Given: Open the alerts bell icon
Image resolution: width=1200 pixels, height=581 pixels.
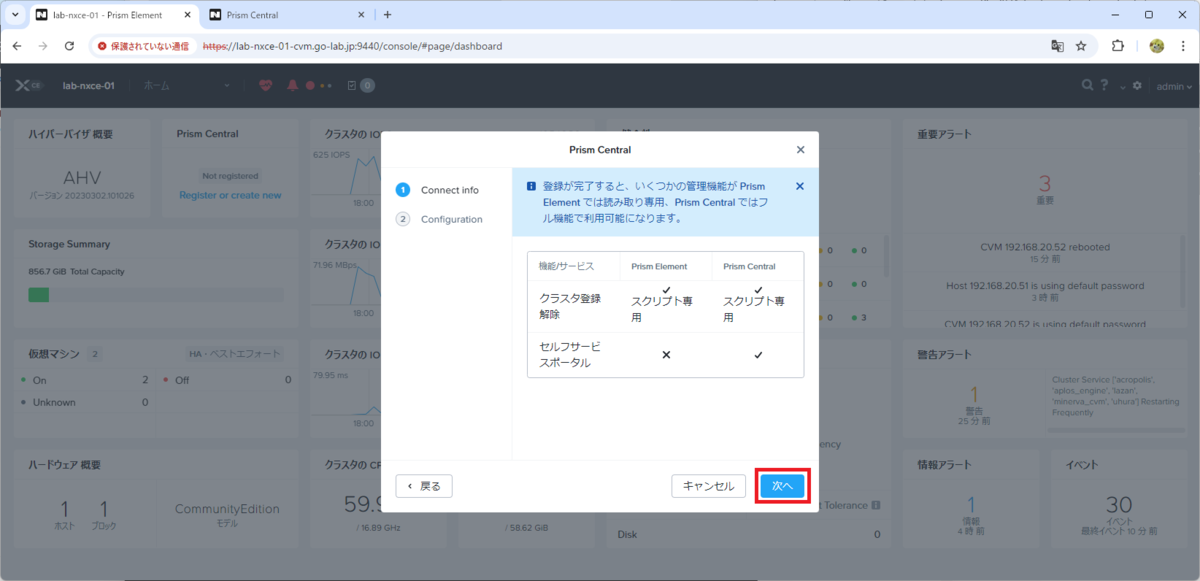Looking at the screenshot, I should (292, 86).
